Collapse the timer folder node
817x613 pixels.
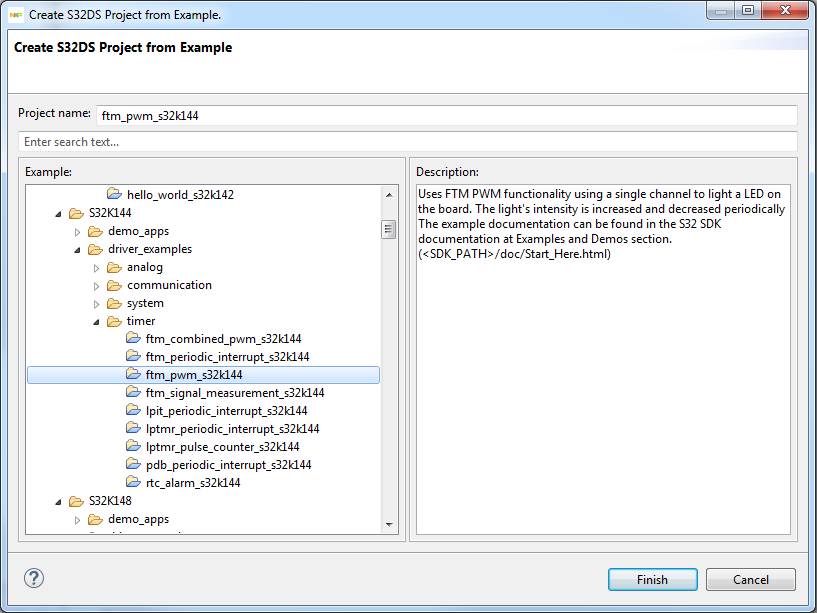coord(96,322)
